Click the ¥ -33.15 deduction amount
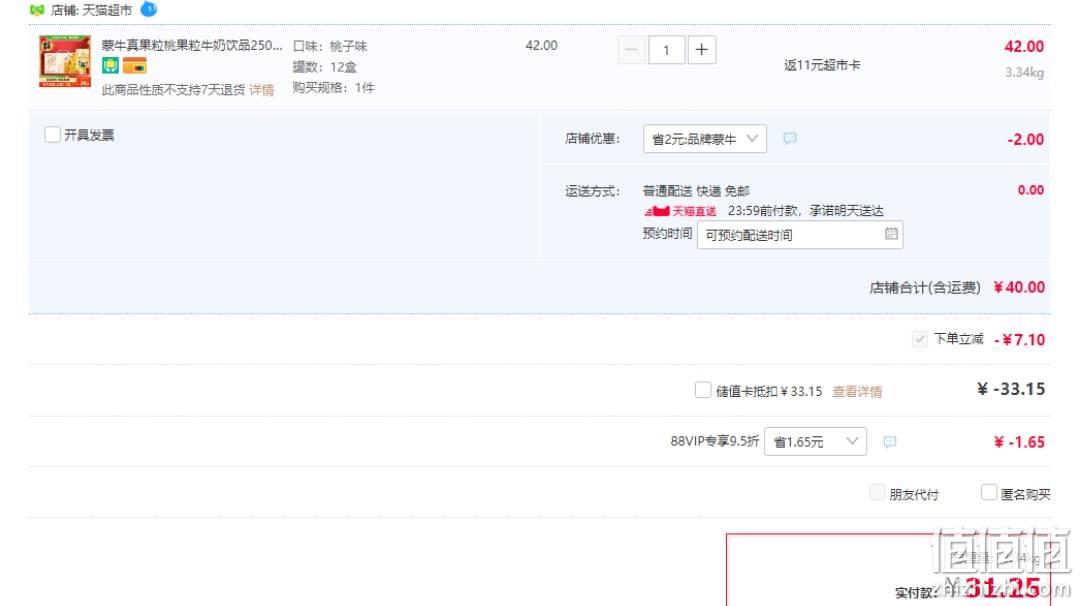This screenshot has width=1080, height=606. pos(1010,389)
